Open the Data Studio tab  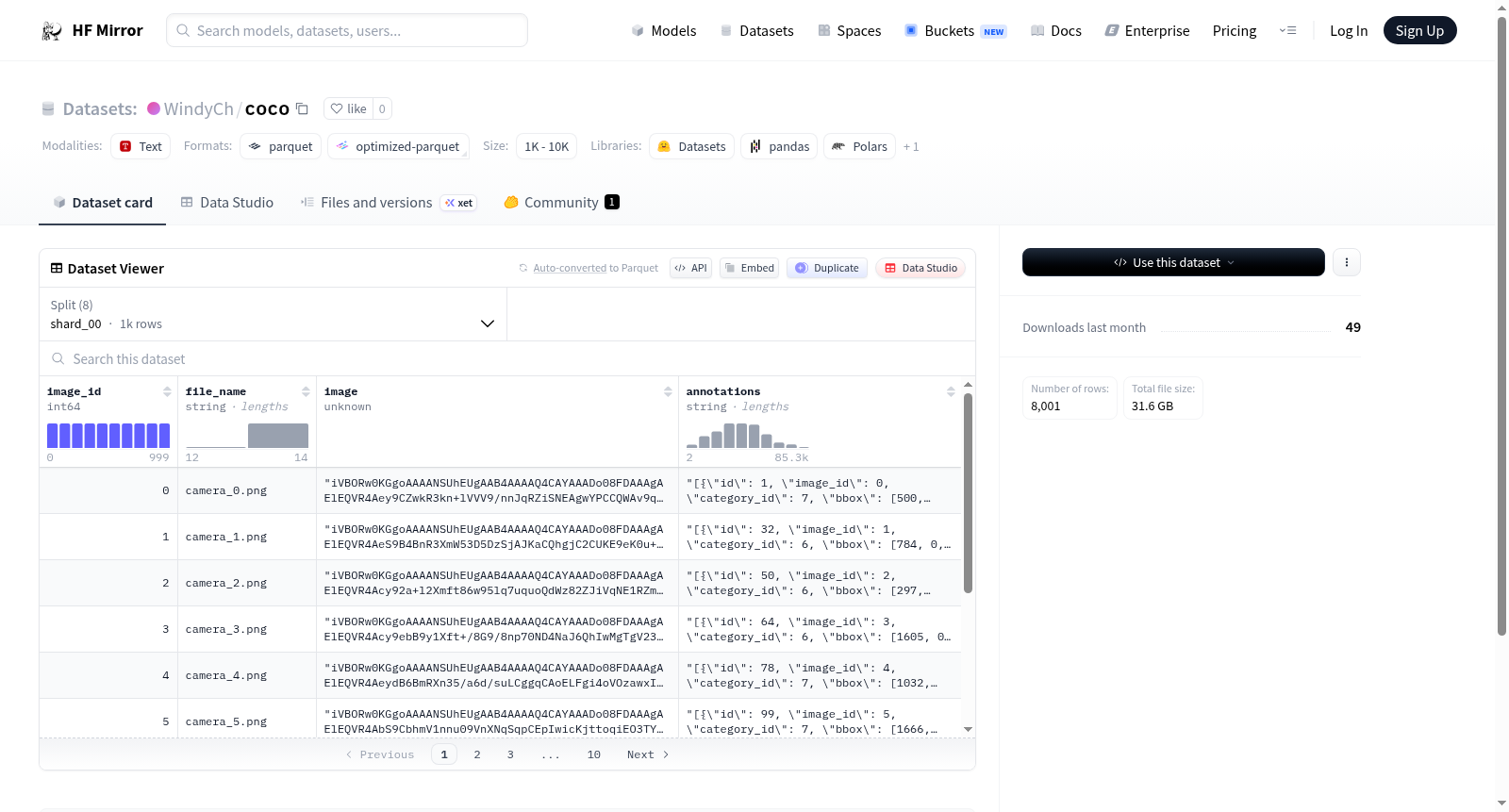click(227, 203)
